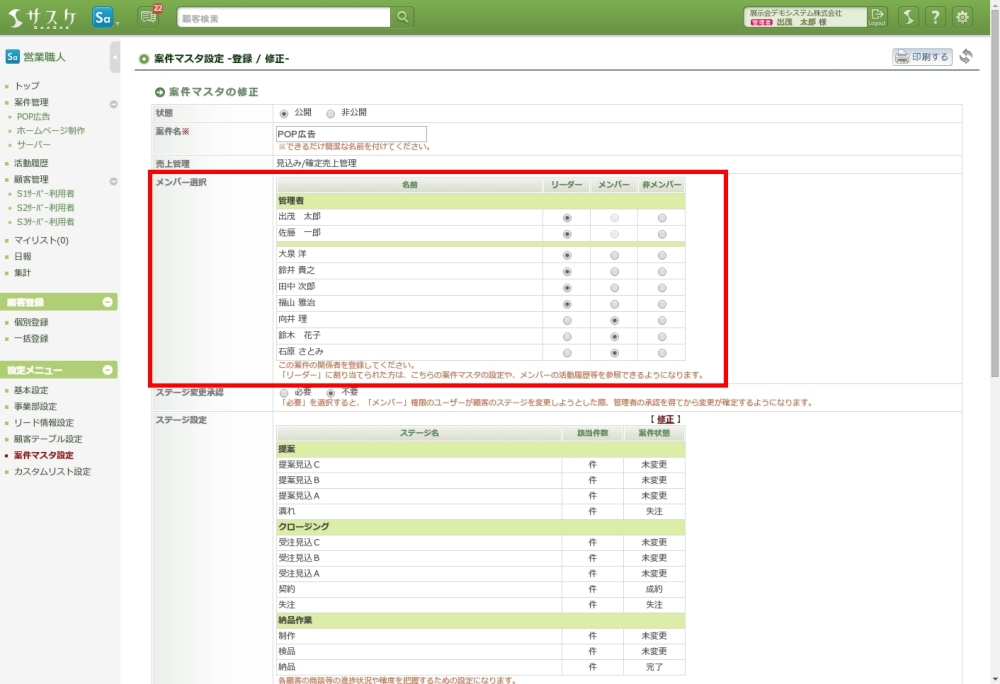Click the 提案見込C stage row

pyautogui.click(x=481, y=465)
